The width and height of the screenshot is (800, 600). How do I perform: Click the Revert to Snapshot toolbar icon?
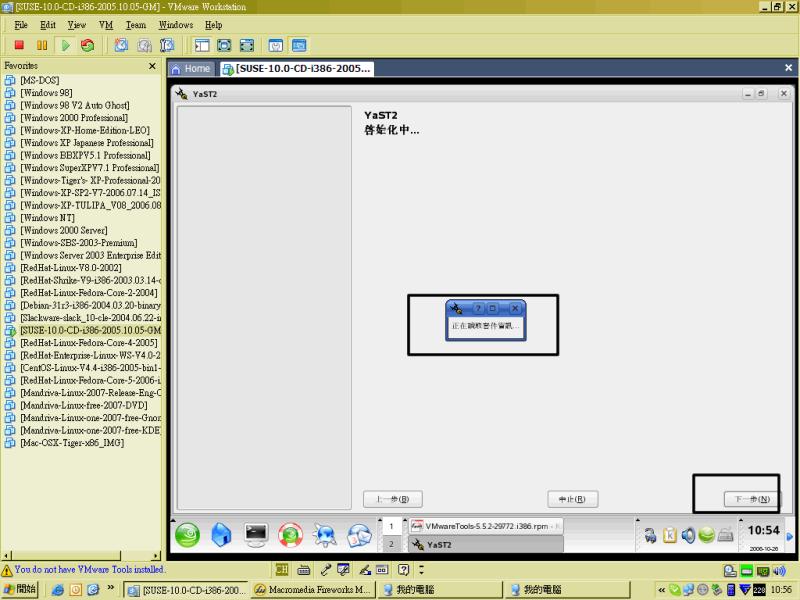144,45
